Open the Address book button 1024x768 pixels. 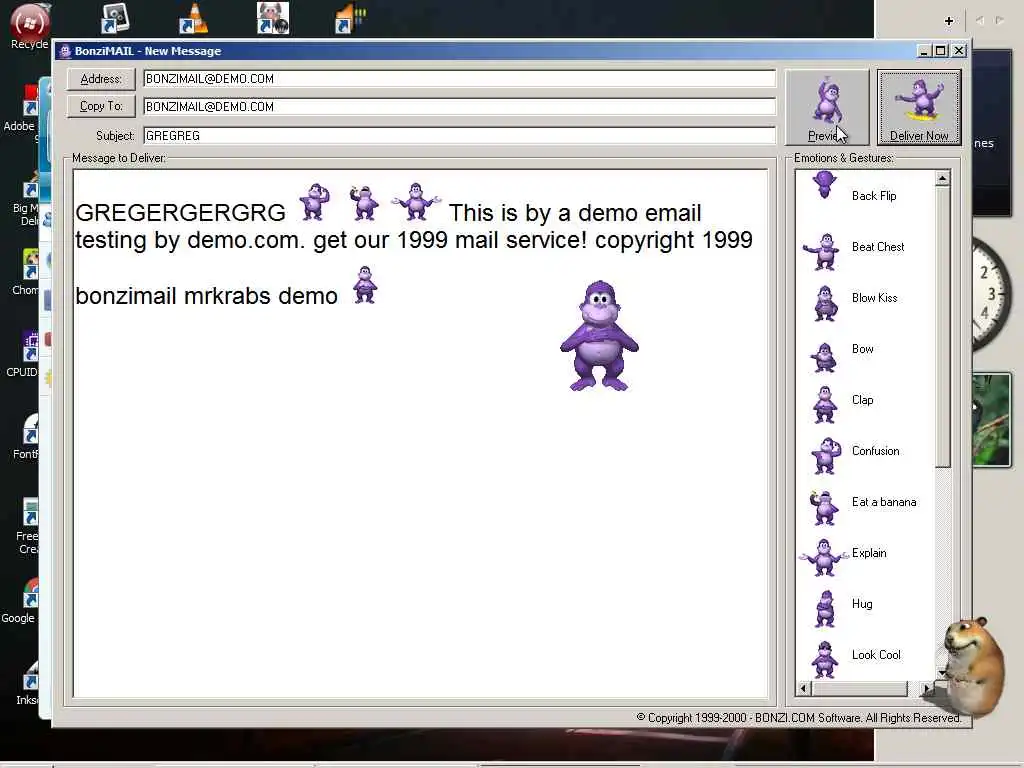(101, 79)
